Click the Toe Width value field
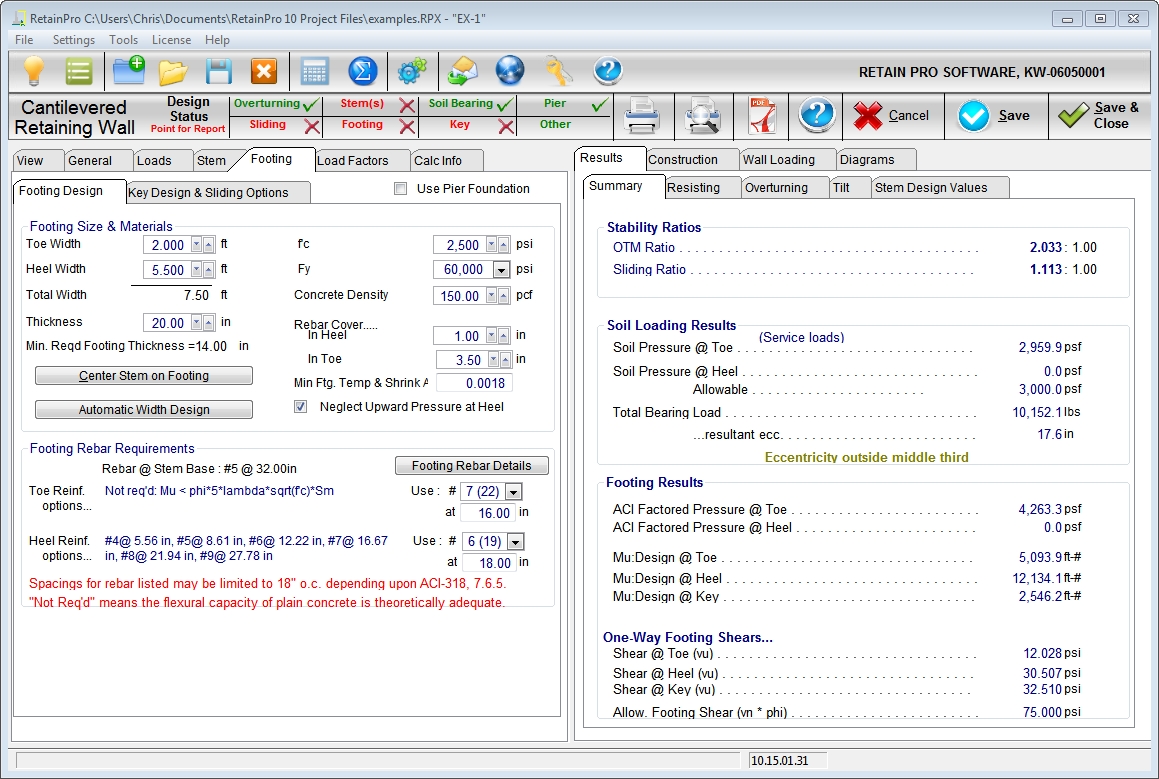The image size is (1159, 779). pyautogui.click(x=167, y=245)
